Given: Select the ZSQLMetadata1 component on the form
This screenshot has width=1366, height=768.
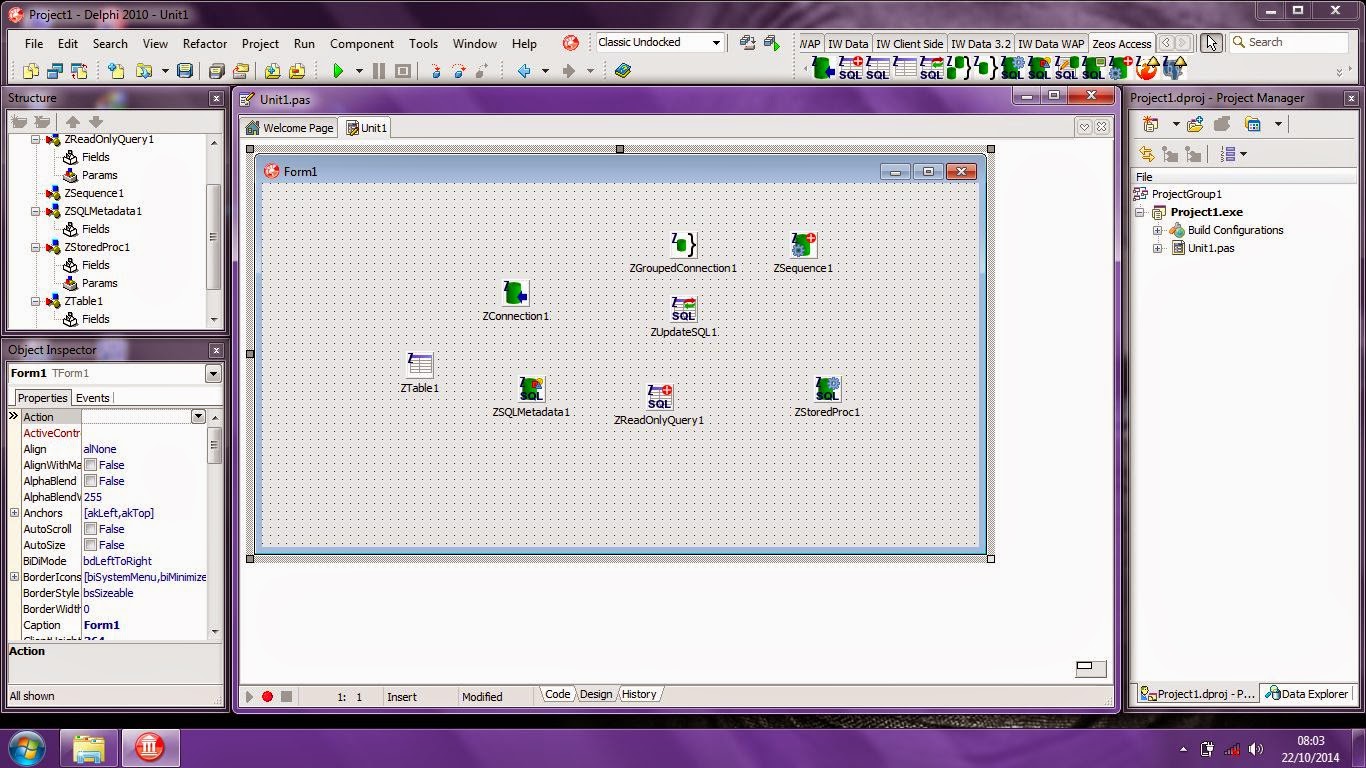Looking at the screenshot, I should [531, 389].
